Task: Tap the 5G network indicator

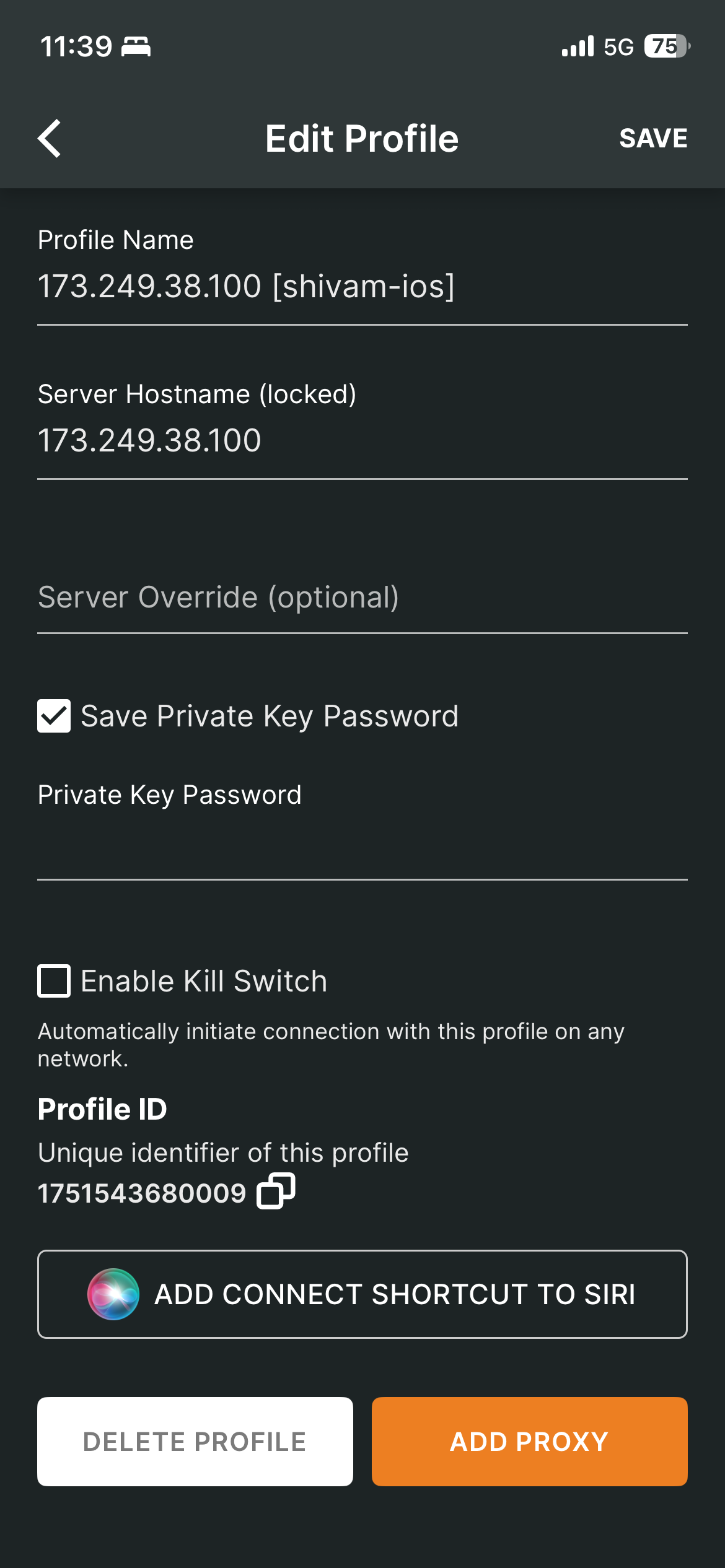Action: coord(618,47)
